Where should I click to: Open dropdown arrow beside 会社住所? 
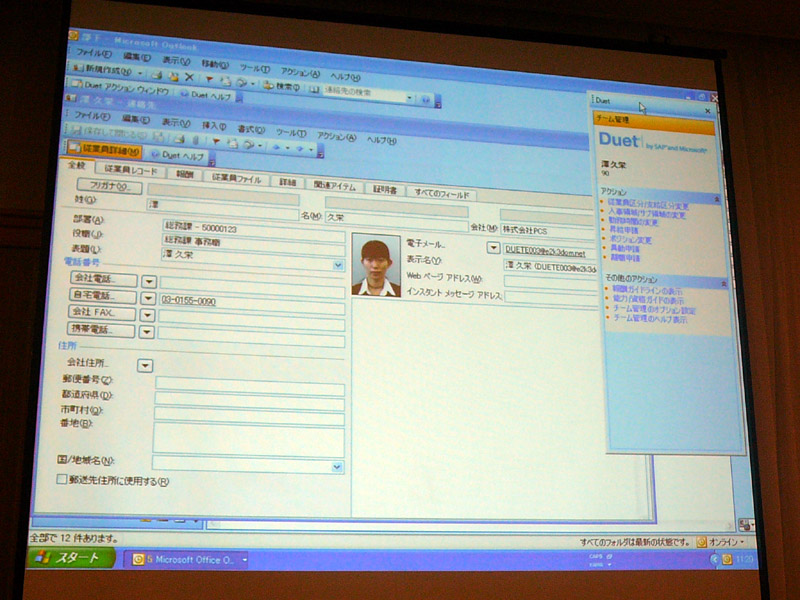144,364
